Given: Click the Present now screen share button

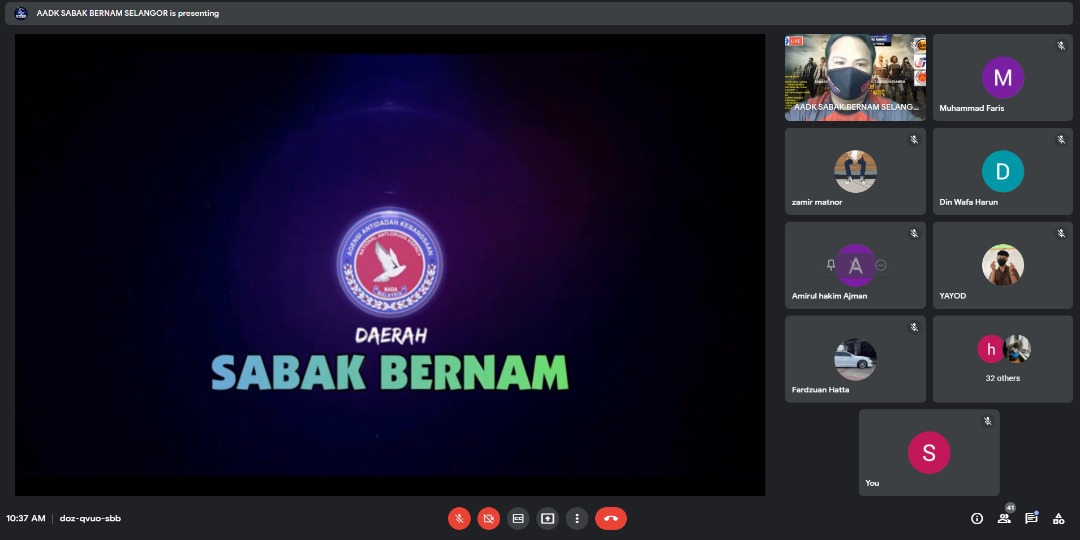Looking at the screenshot, I should coord(548,518).
